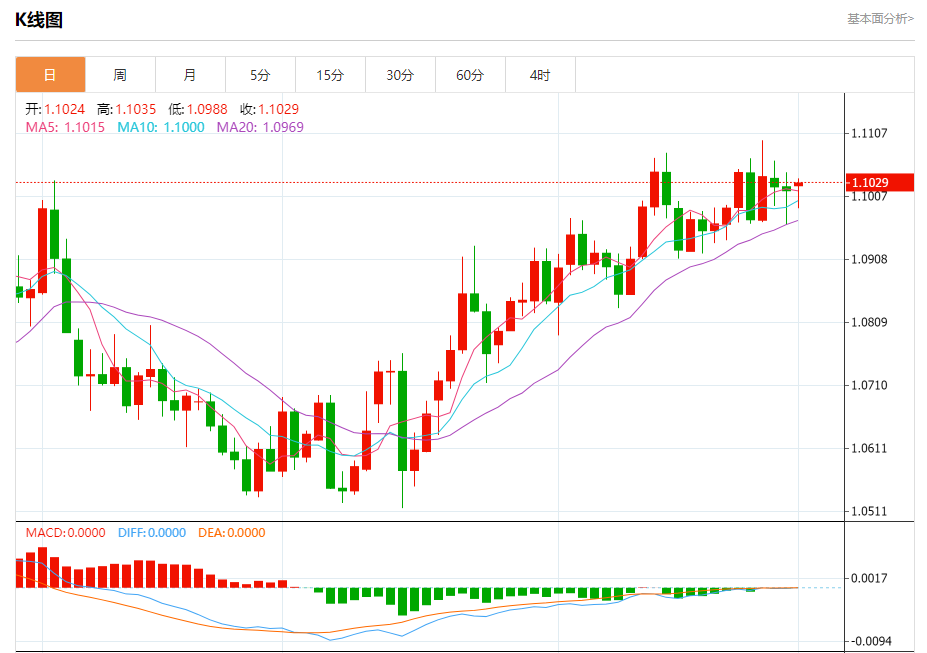This screenshot has width=927, height=653.
Task: Open the 基本面分析> link
Action: click(x=880, y=19)
